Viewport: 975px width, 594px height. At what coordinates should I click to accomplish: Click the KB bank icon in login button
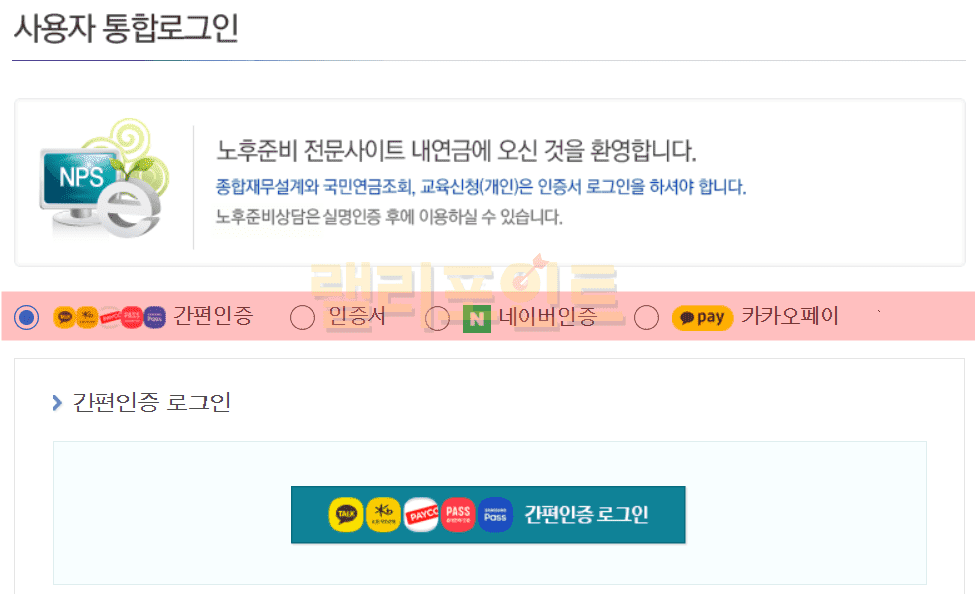(383, 515)
